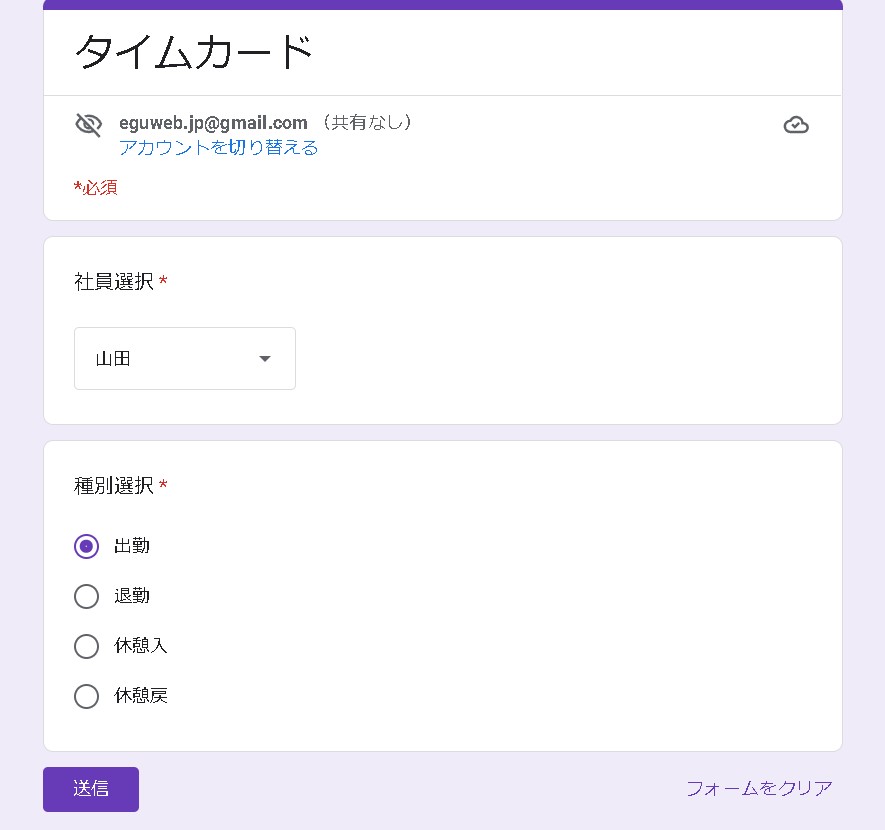Viewport: 885px width, 830px height.
Task: Click the 休憩戻 option label text
Action: (141, 696)
